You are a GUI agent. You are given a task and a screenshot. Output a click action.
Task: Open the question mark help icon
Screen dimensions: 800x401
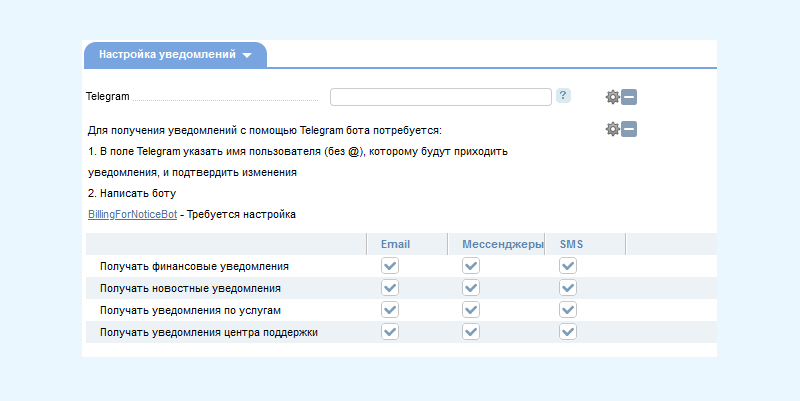563,95
